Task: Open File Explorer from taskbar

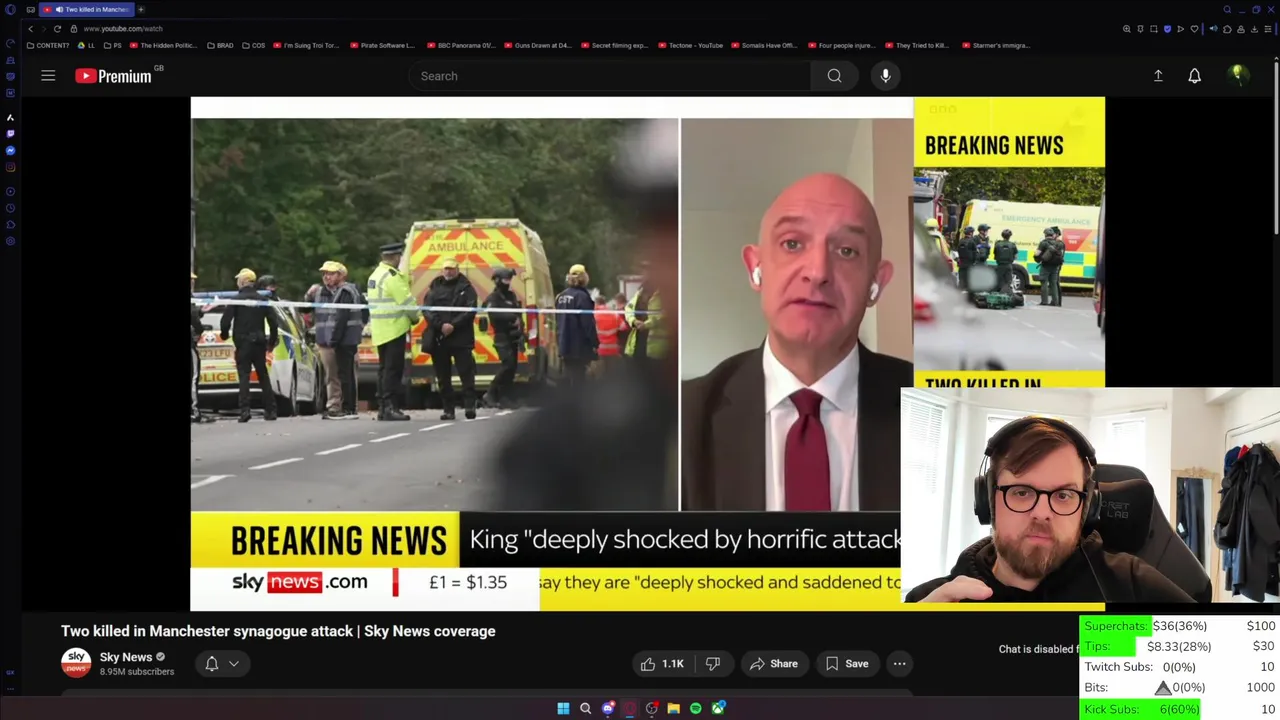Action: 673,708
